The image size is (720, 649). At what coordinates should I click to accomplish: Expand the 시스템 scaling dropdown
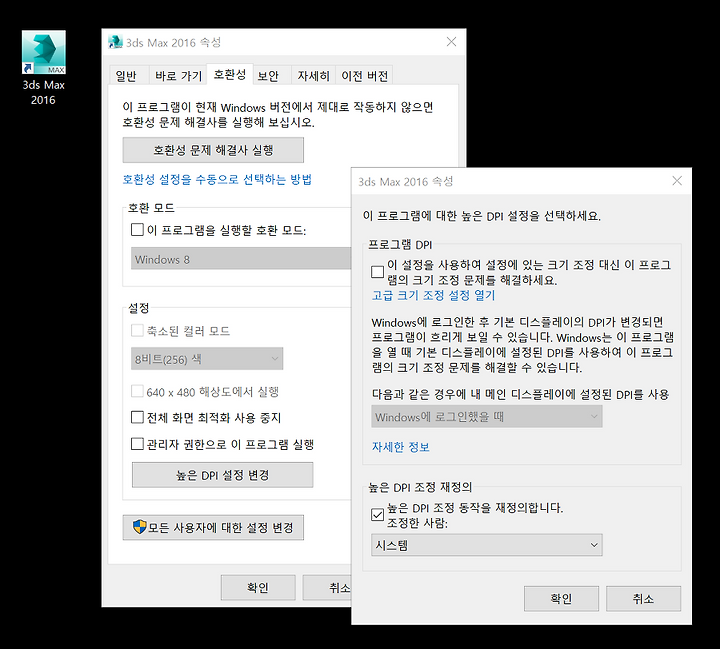point(487,545)
